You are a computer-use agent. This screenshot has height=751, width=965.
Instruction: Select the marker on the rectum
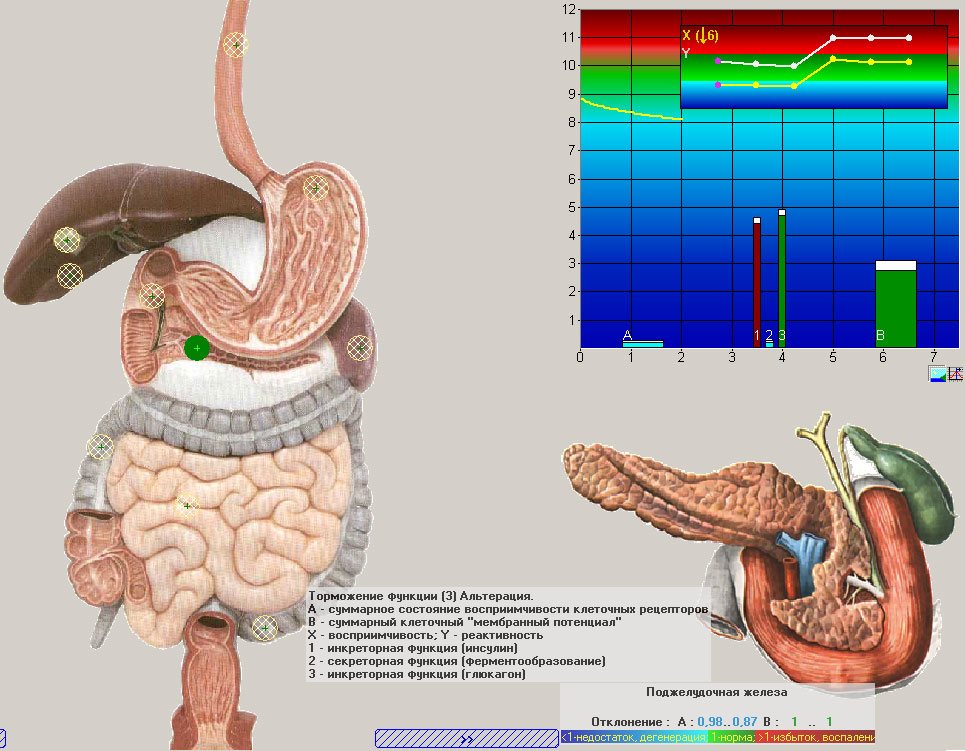(264, 627)
